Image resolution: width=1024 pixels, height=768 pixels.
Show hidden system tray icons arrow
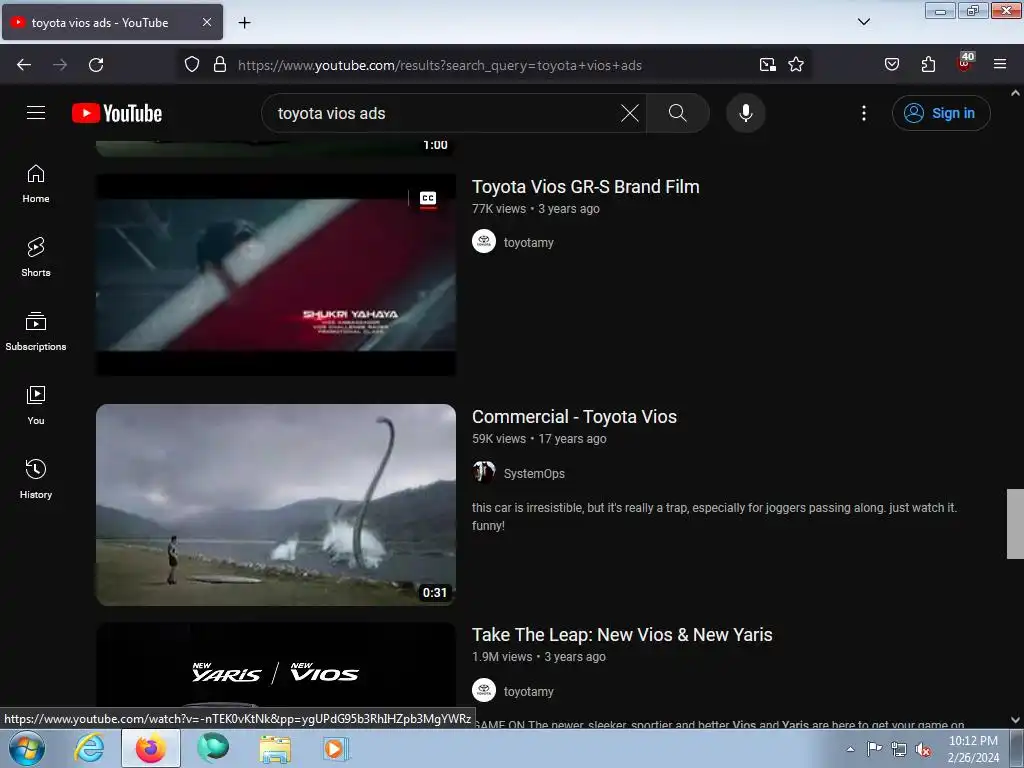pyautogui.click(x=850, y=749)
